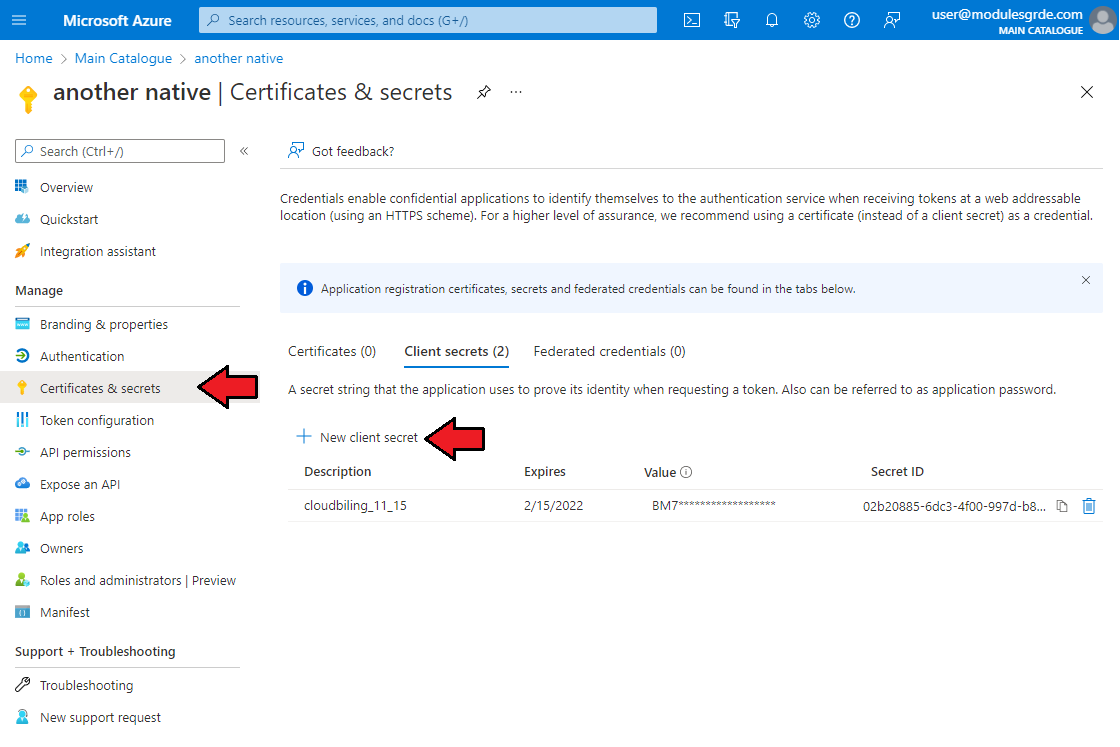1120x747 pixels.
Task: Open Branding & properties
Action: pos(104,324)
